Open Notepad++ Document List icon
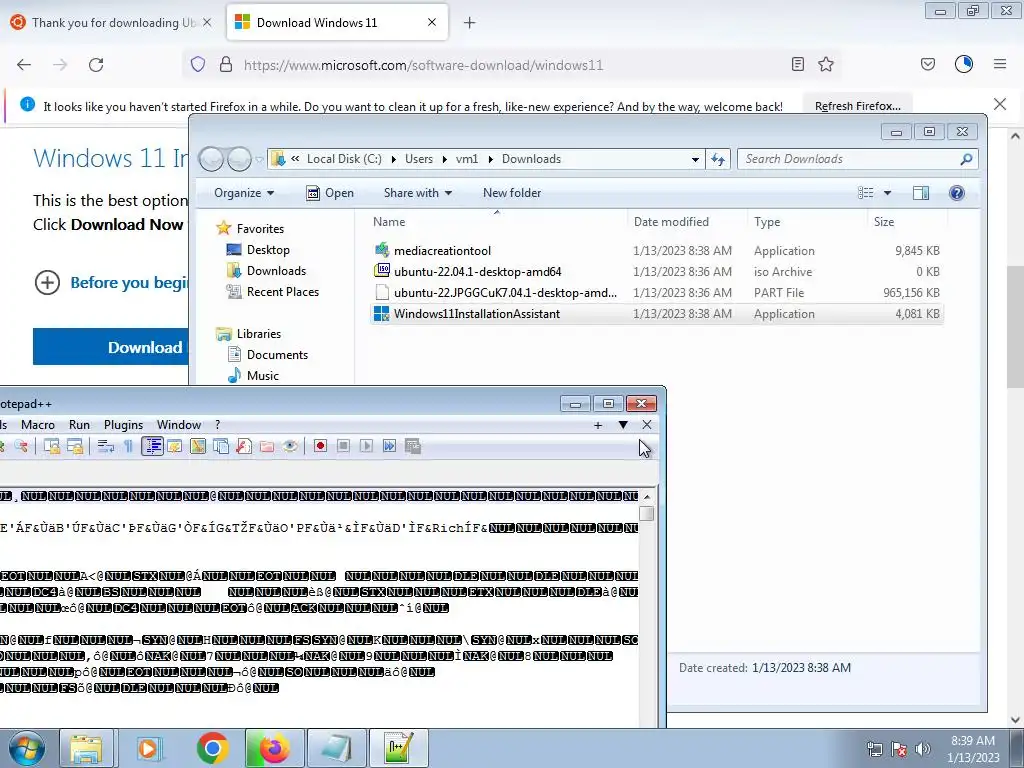1024x768 pixels. (221, 446)
